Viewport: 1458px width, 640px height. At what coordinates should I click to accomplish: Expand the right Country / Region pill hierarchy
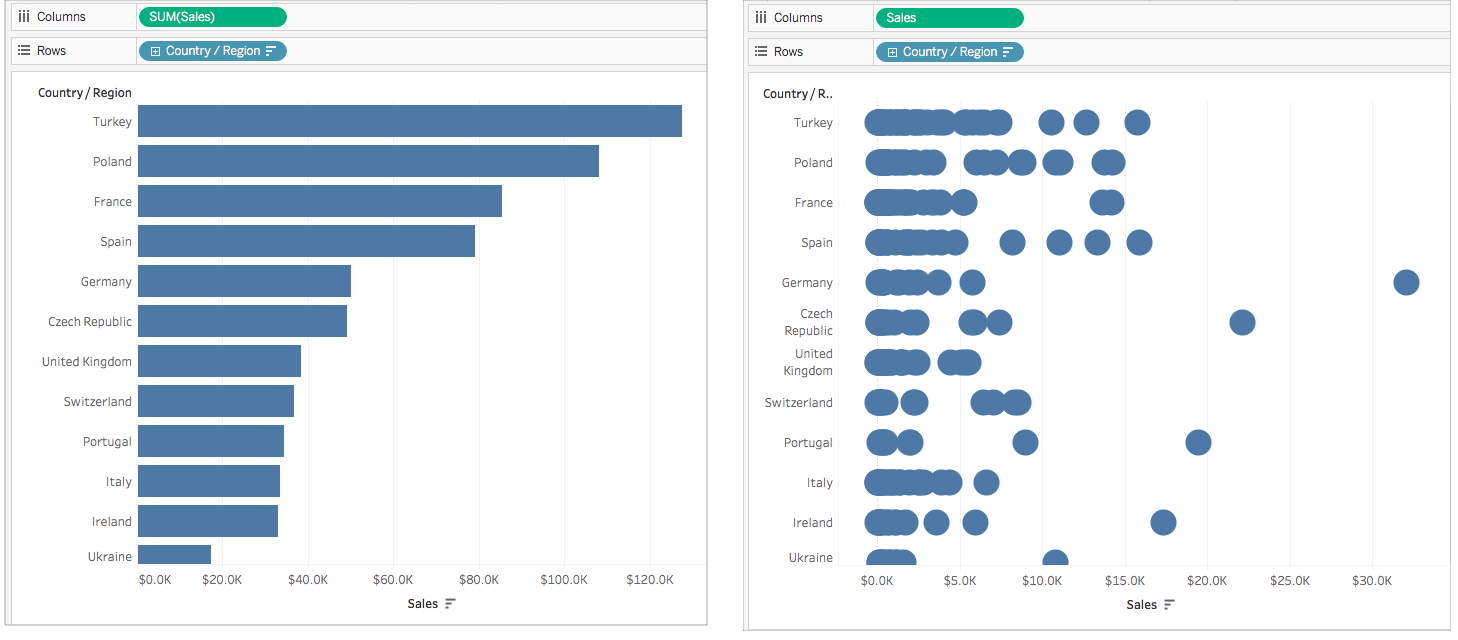892,52
